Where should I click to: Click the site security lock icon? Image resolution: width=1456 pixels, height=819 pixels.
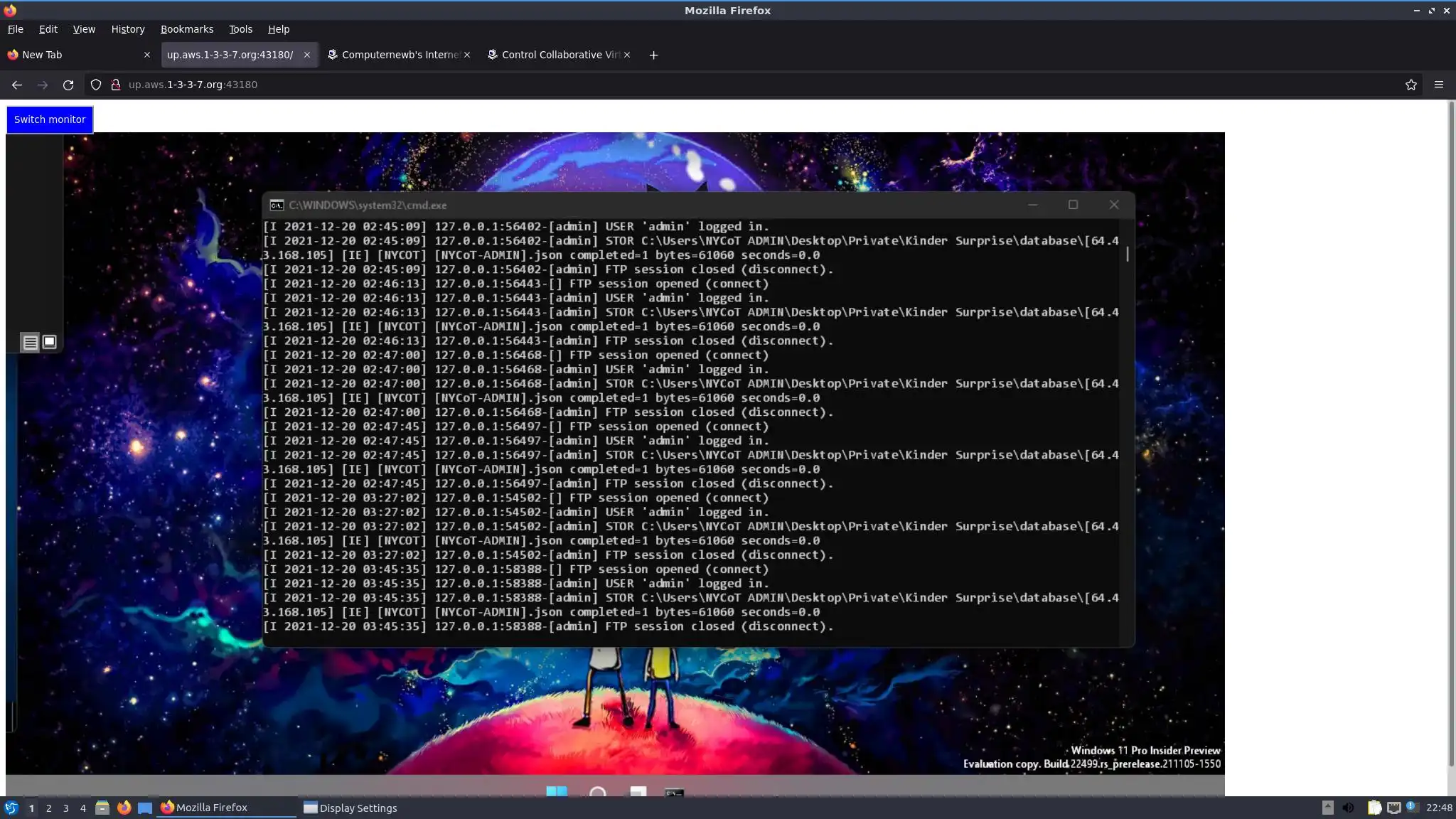pyautogui.click(x=115, y=85)
